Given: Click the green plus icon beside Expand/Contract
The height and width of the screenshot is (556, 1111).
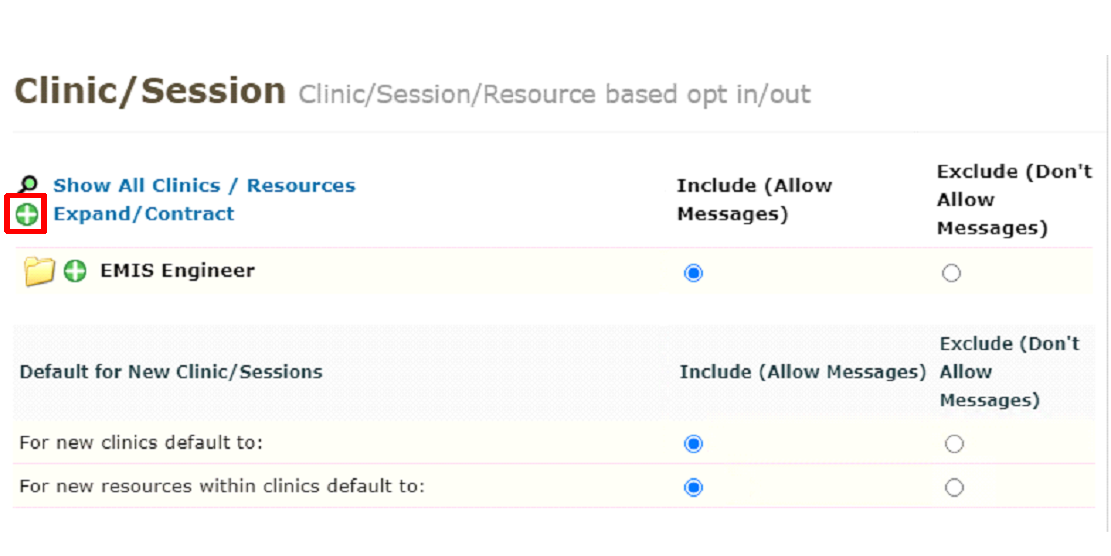Looking at the screenshot, I should (x=27, y=214).
